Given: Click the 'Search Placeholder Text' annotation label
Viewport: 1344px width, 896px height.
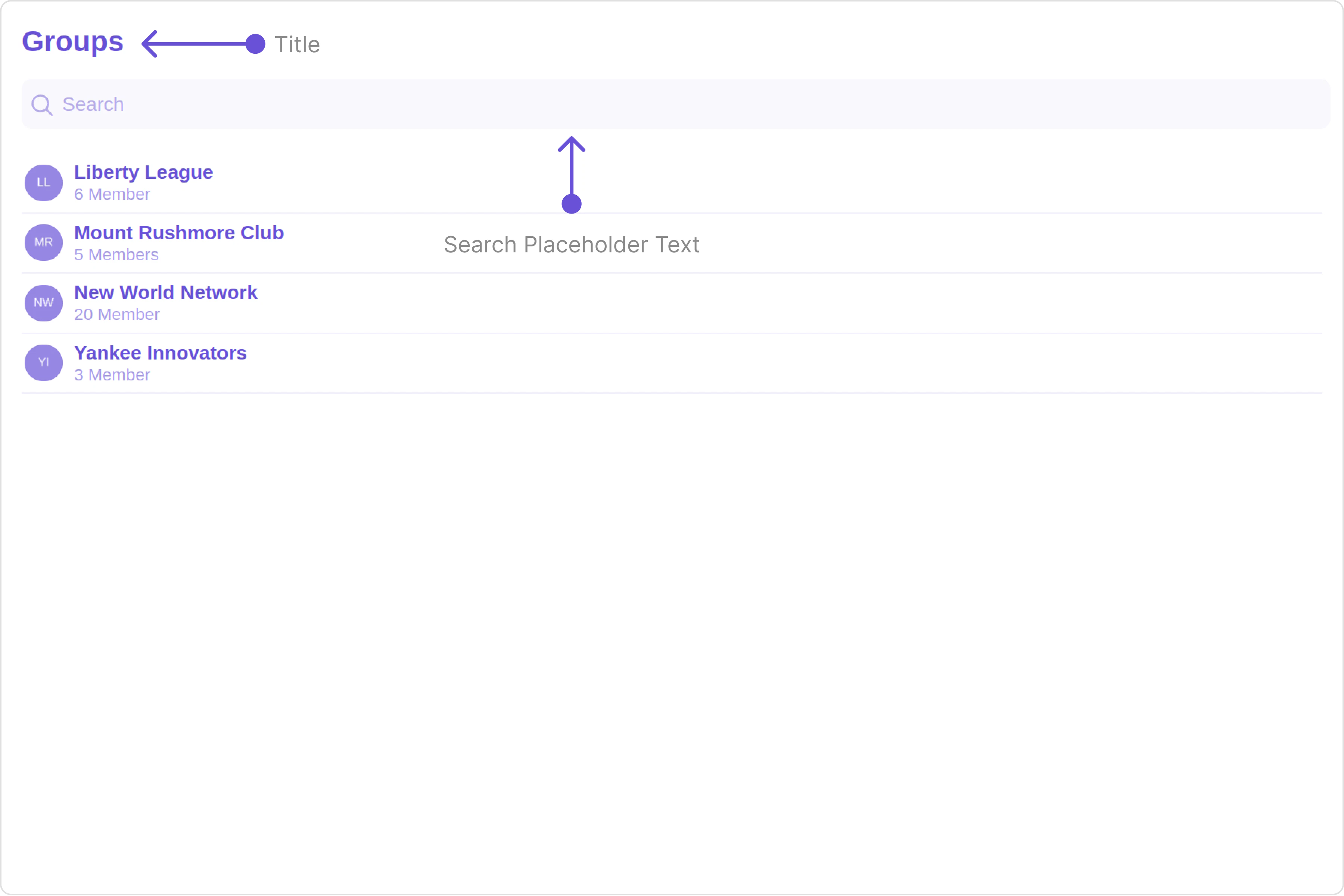Looking at the screenshot, I should coord(572,245).
